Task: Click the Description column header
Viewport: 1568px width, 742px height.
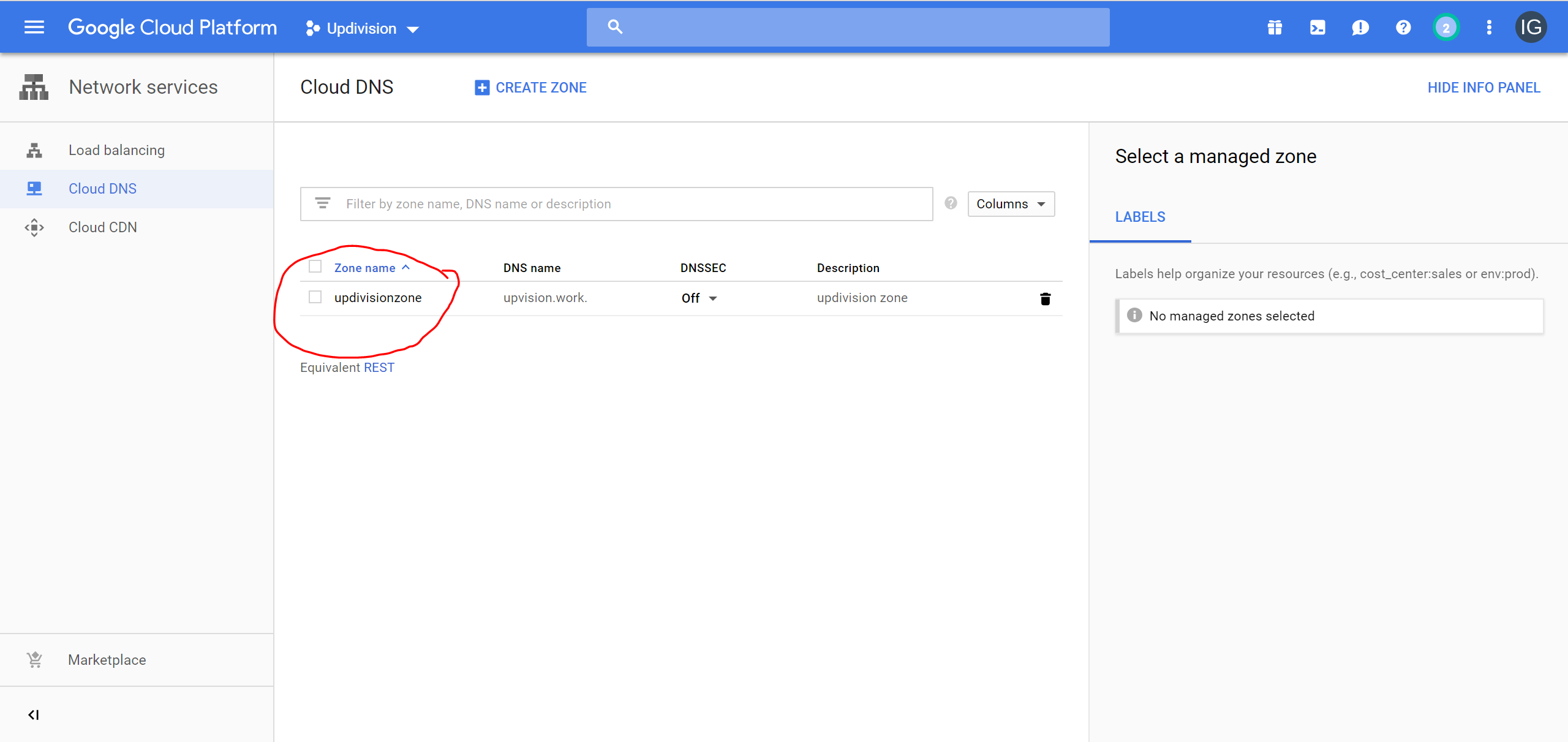Action: click(x=848, y=268)
